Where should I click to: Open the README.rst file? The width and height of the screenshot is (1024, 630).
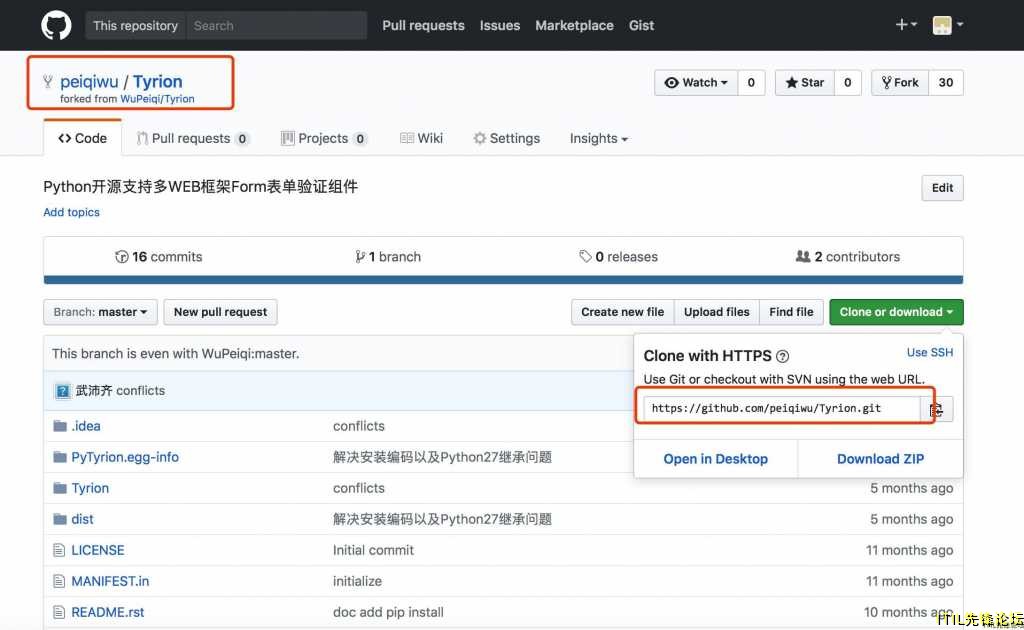pyautogui.click(x=108, y=612)
